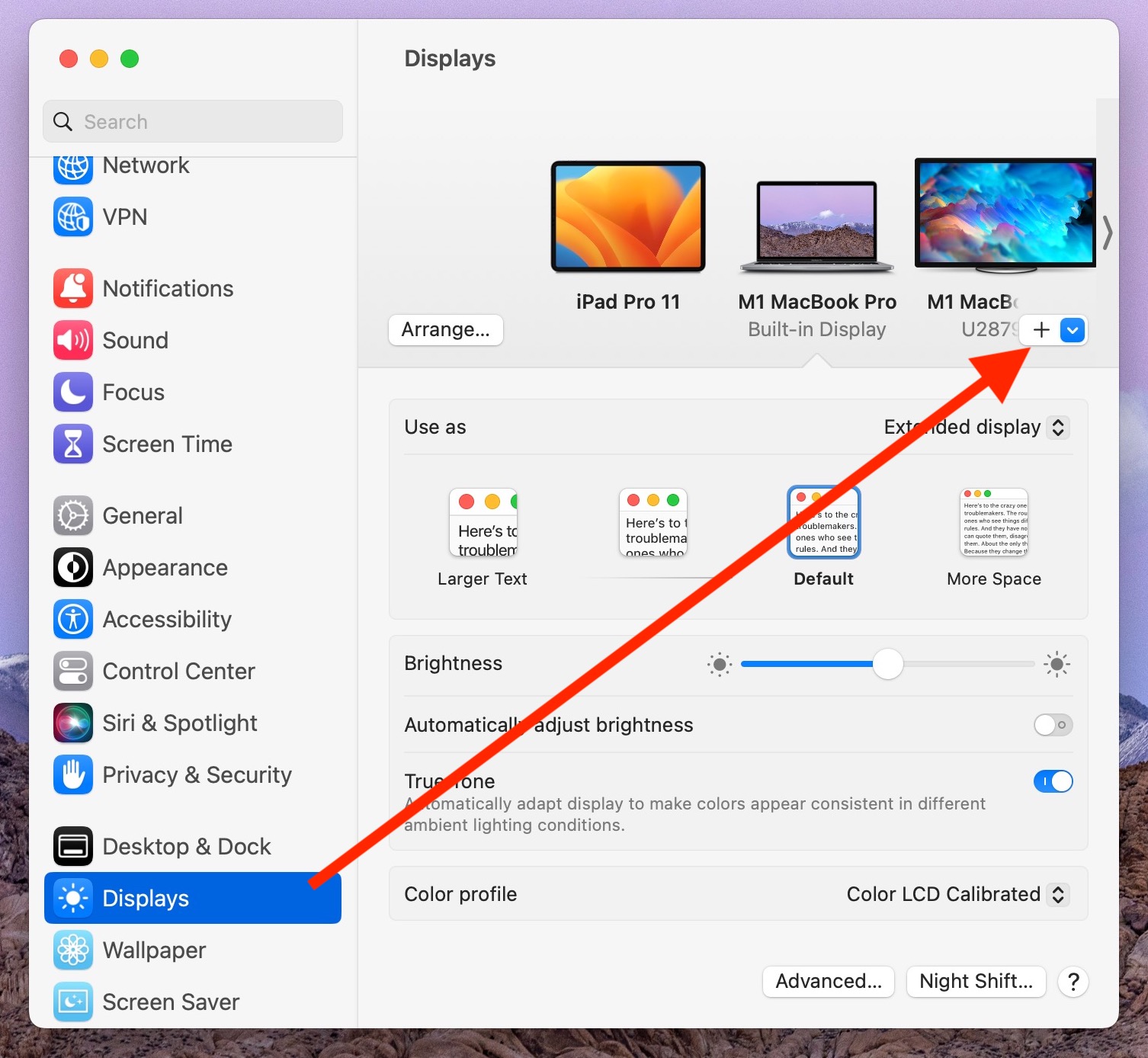Click the "True Tone" label text
Viewport: 1148px width, 1058px height.
click(x=450, y=781)
